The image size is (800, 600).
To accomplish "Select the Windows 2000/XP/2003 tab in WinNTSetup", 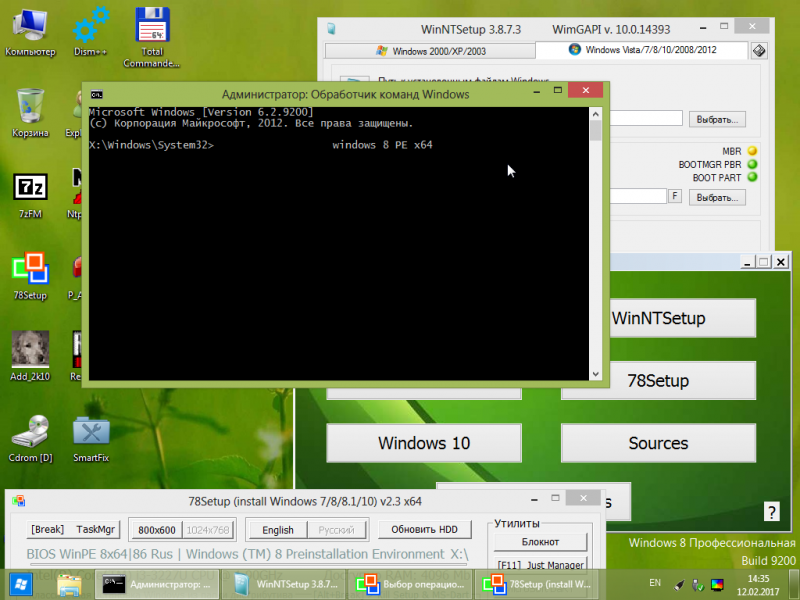I will (430, 51).
